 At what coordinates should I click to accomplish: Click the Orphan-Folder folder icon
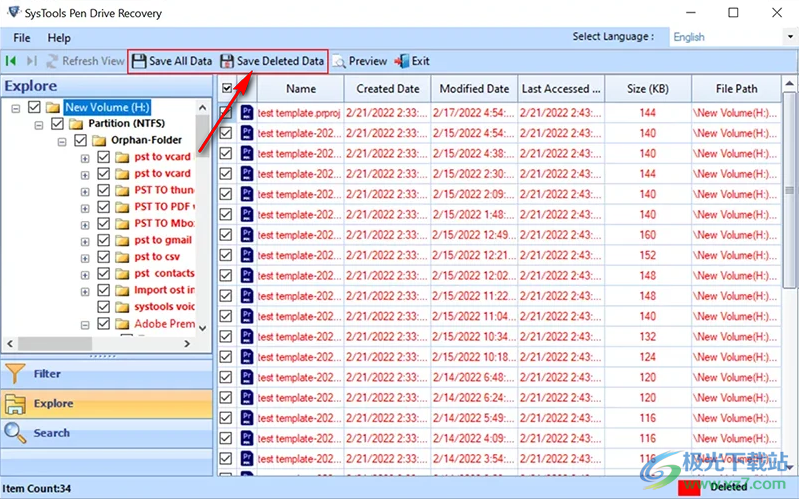[99, 140]
